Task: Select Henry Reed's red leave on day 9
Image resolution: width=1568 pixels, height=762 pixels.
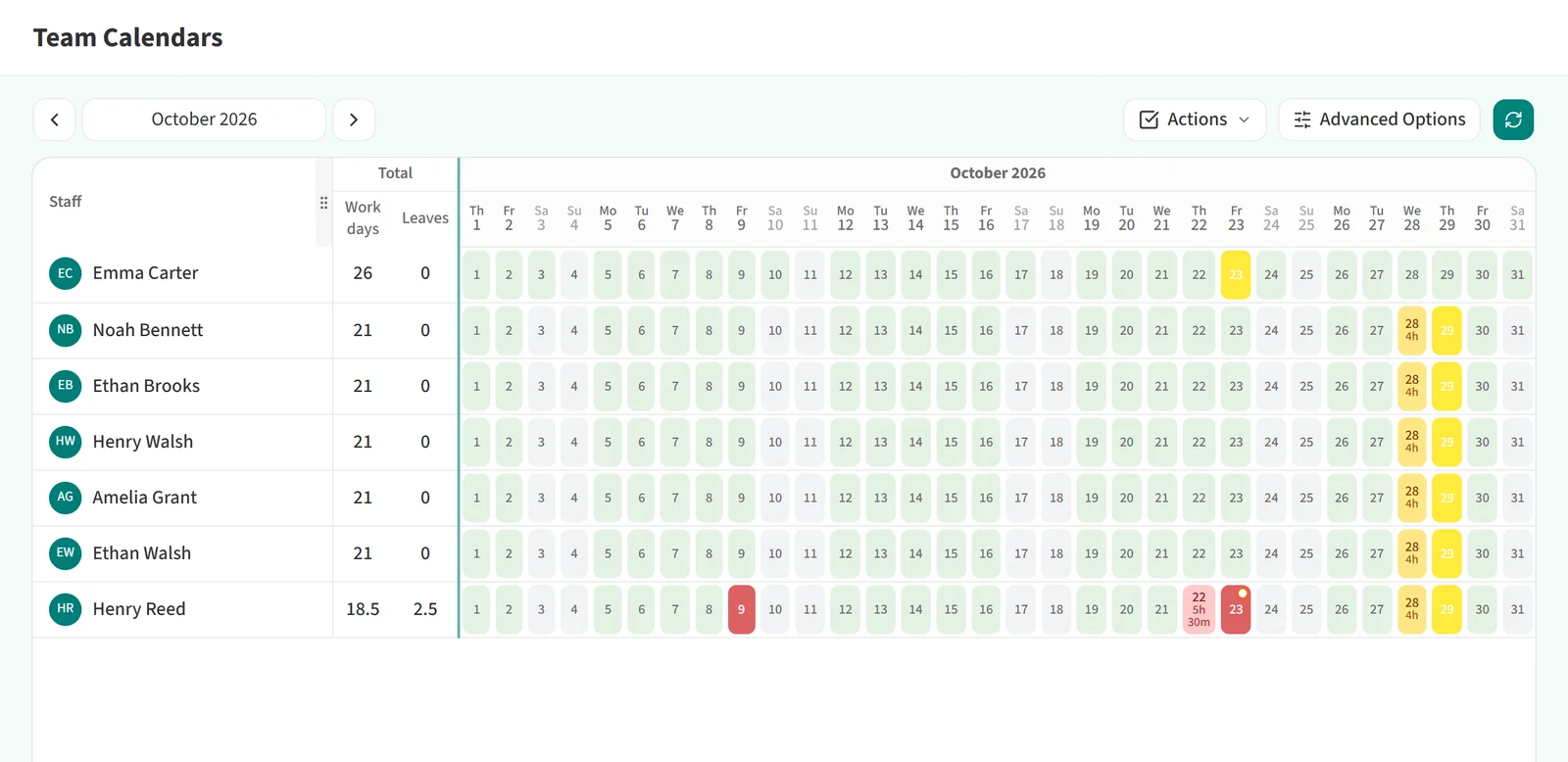Action: [x=742, y=609]
